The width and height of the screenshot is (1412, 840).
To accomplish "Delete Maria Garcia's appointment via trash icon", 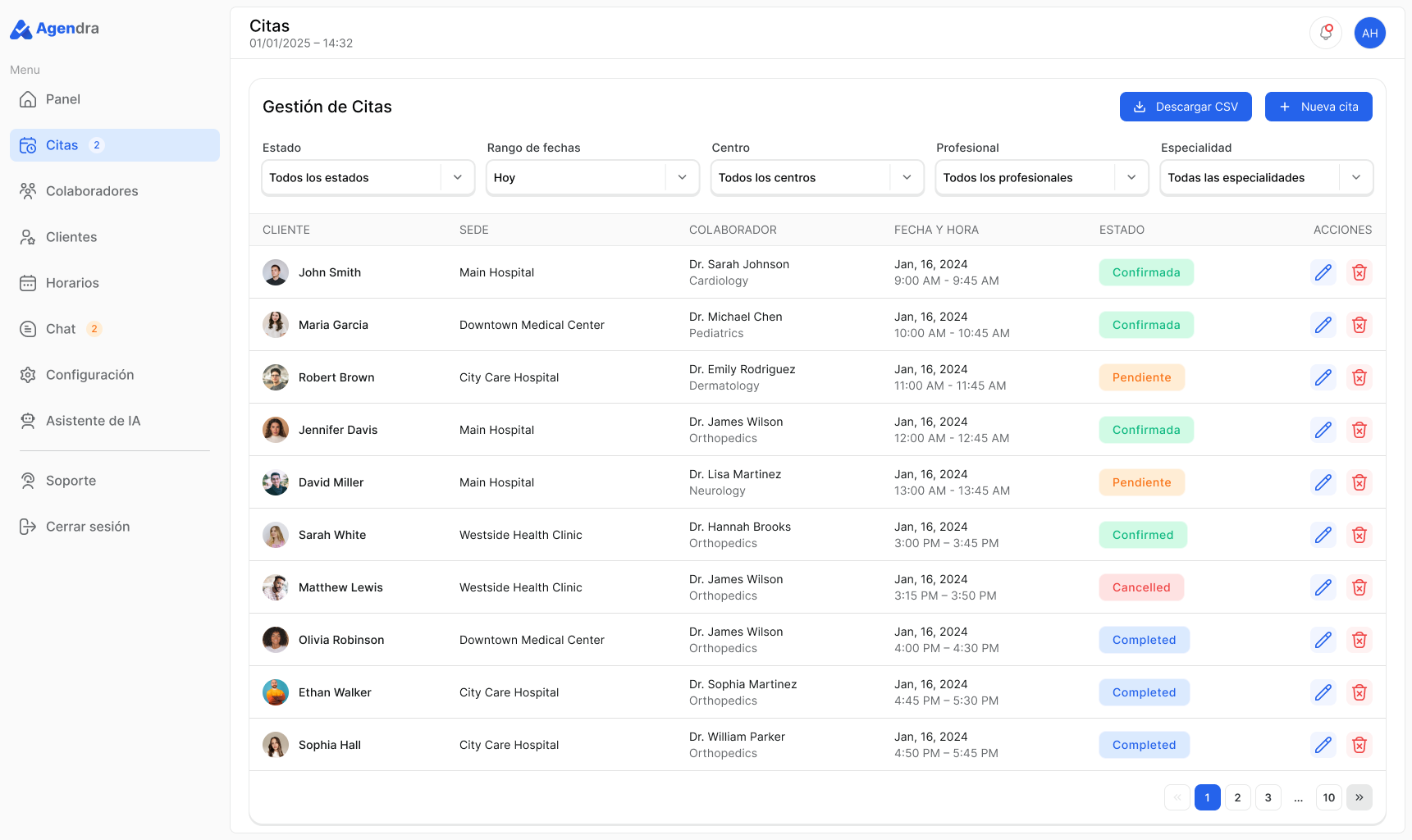I will (x=1359, y=325).
